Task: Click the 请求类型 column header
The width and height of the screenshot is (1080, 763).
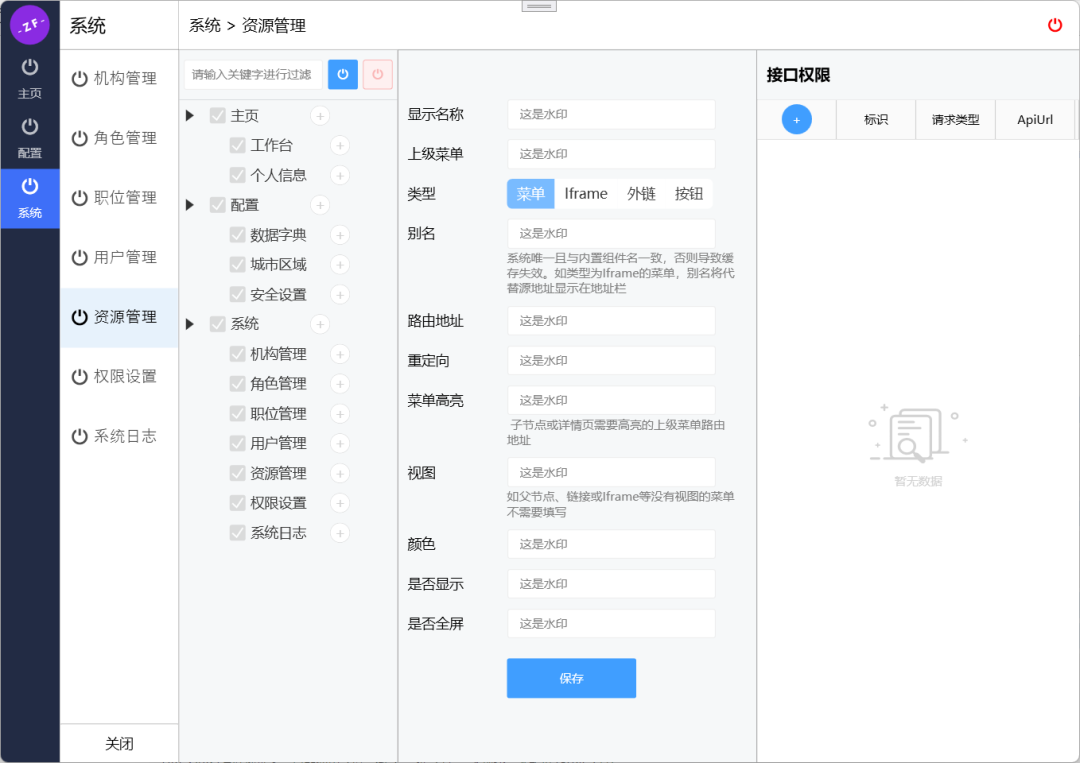Action: coord(955,120)
